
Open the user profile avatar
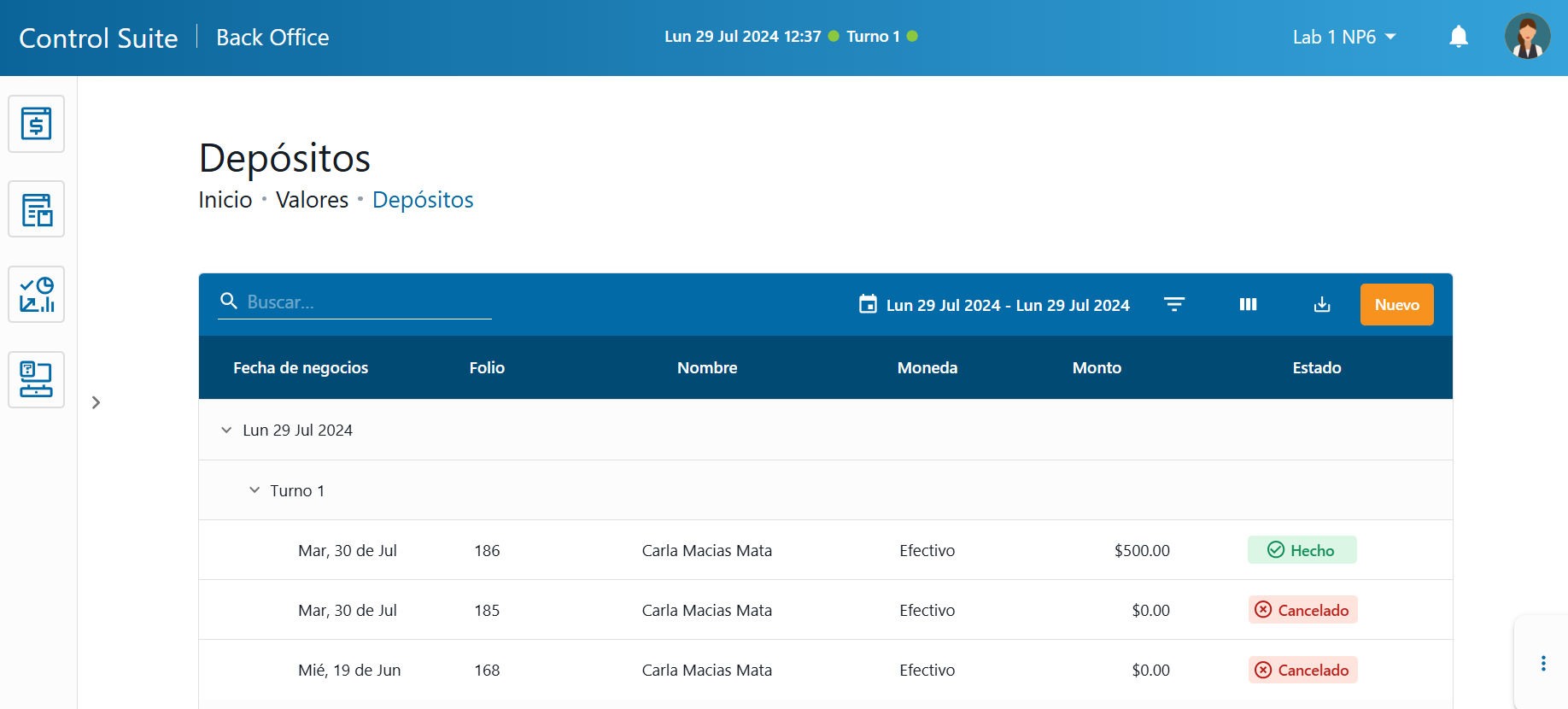tap(1527, 37)
